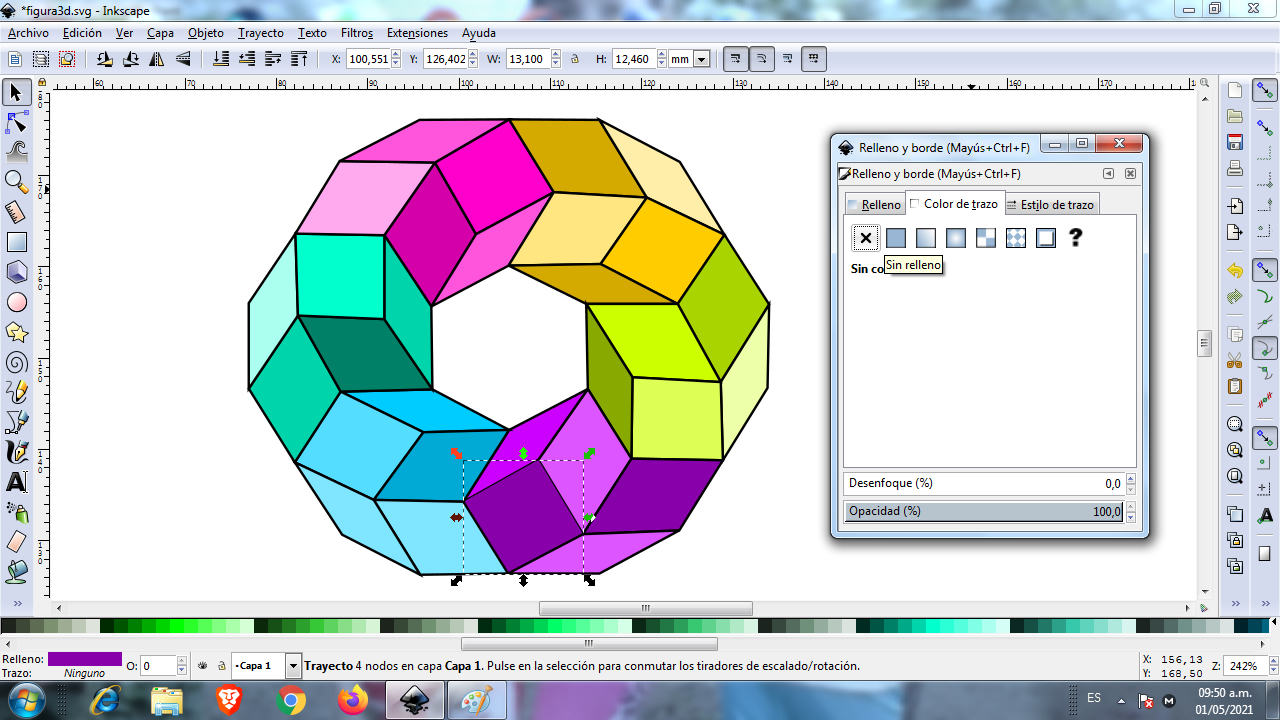The width and height of the screenshot is (1280, 720).
Task: Click the Print document icon
Action: 1235,168
